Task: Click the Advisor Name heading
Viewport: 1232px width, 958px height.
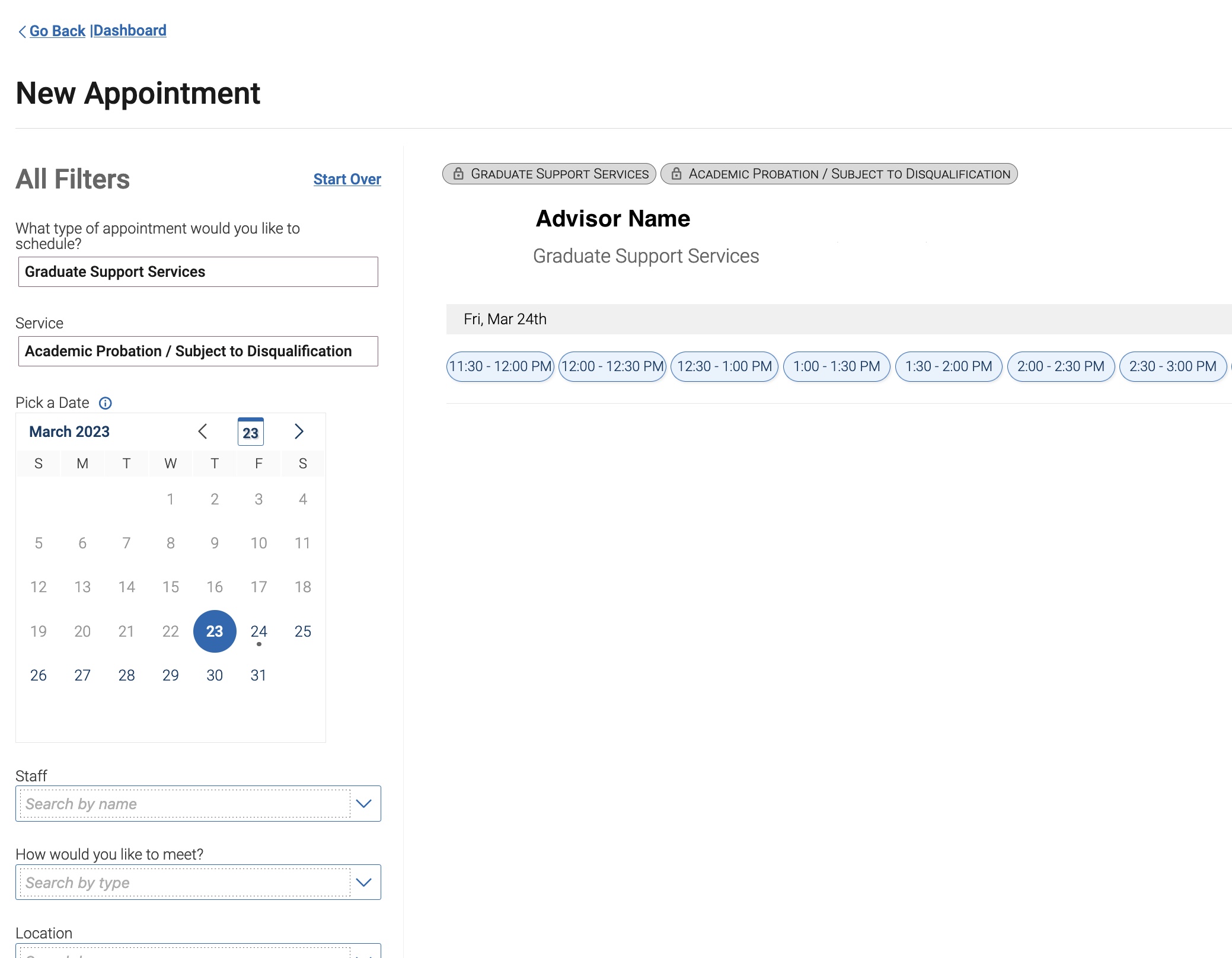Action: coord(613,219)
